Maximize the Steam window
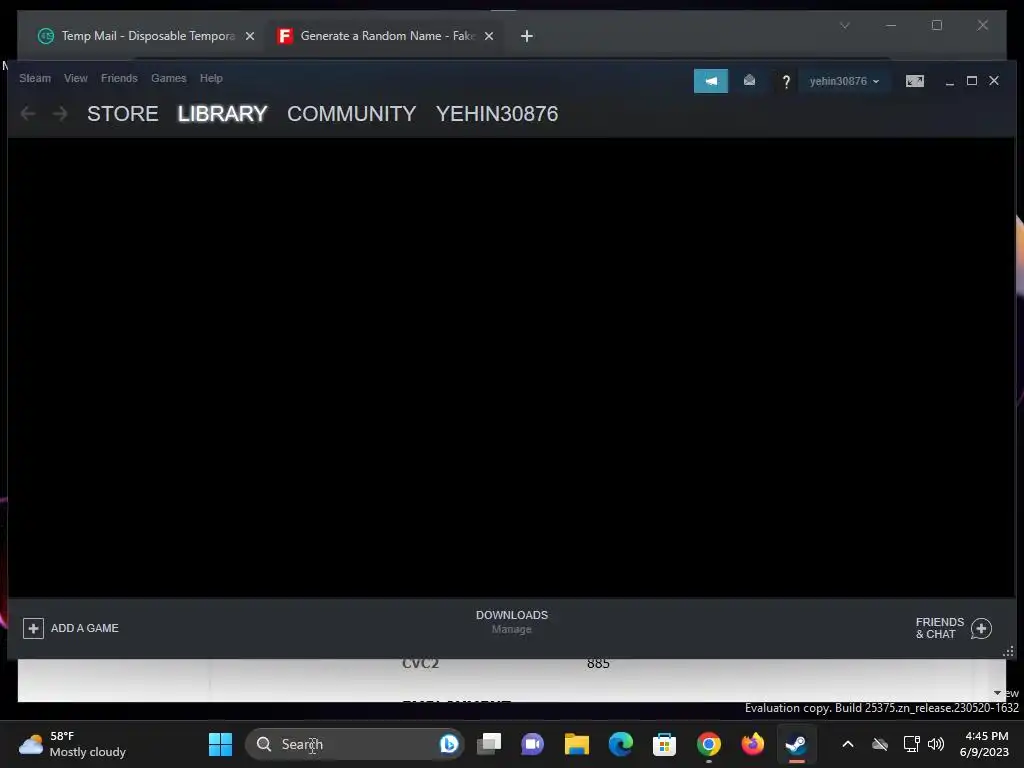The width and height of the screenshot is (1024, 768). tap(972, 80)
